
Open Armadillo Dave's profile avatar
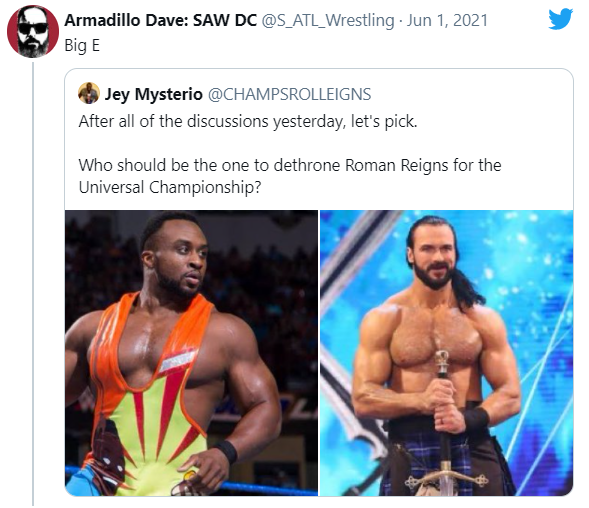pyautogui.click(x=33, y=31)
